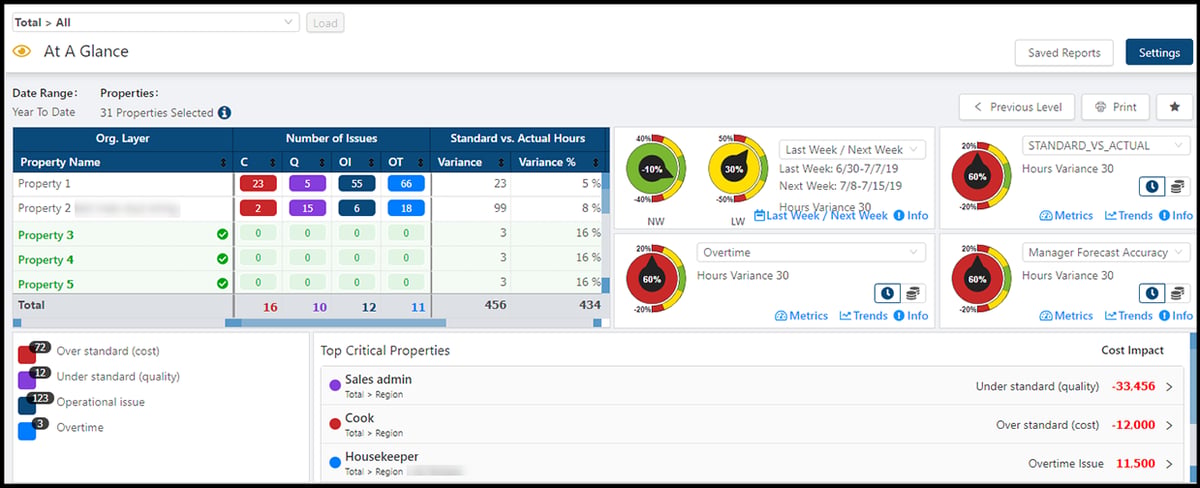The image size is (1200, 488).
Task: Click the favorite star icon button
Action: click(x=1174, y=107)
